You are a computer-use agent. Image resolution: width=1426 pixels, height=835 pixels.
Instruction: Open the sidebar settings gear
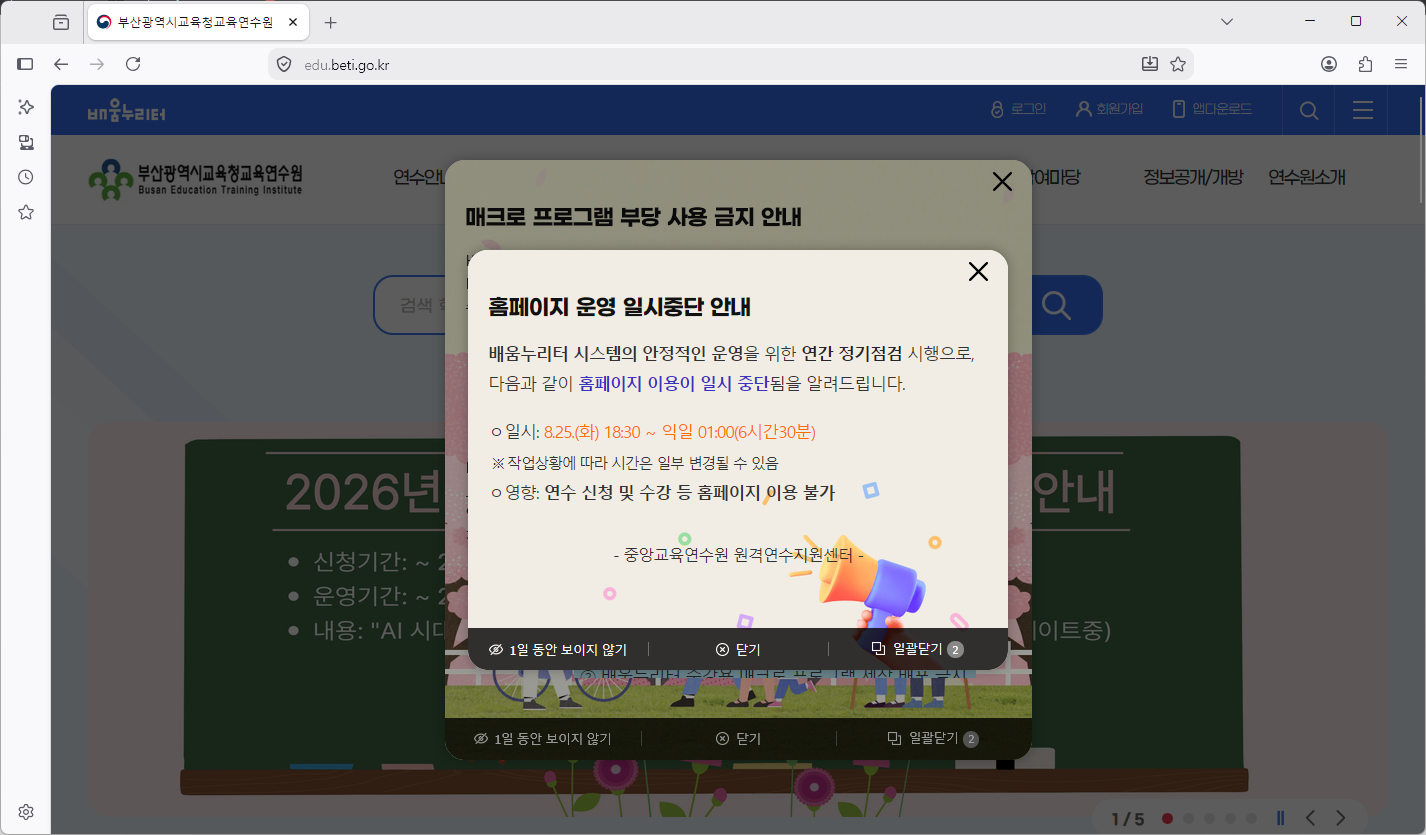pos(26,811)
